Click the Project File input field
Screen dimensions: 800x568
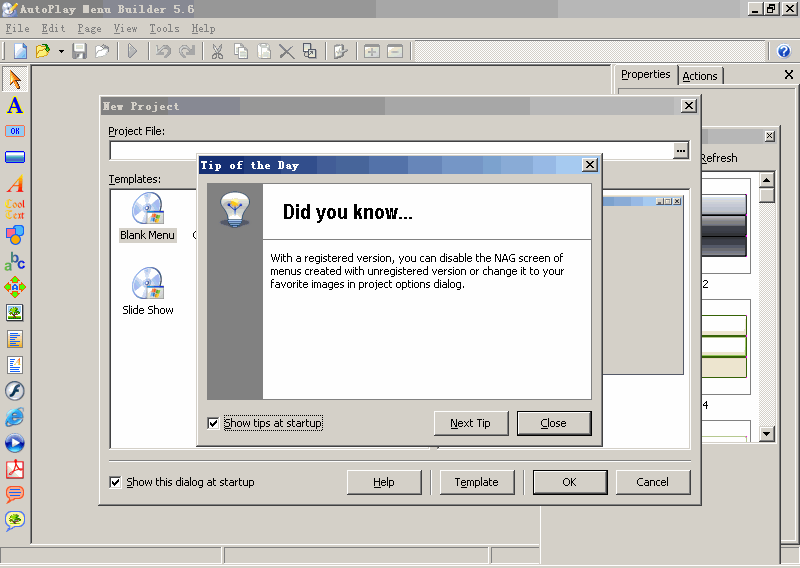(390, 150)
